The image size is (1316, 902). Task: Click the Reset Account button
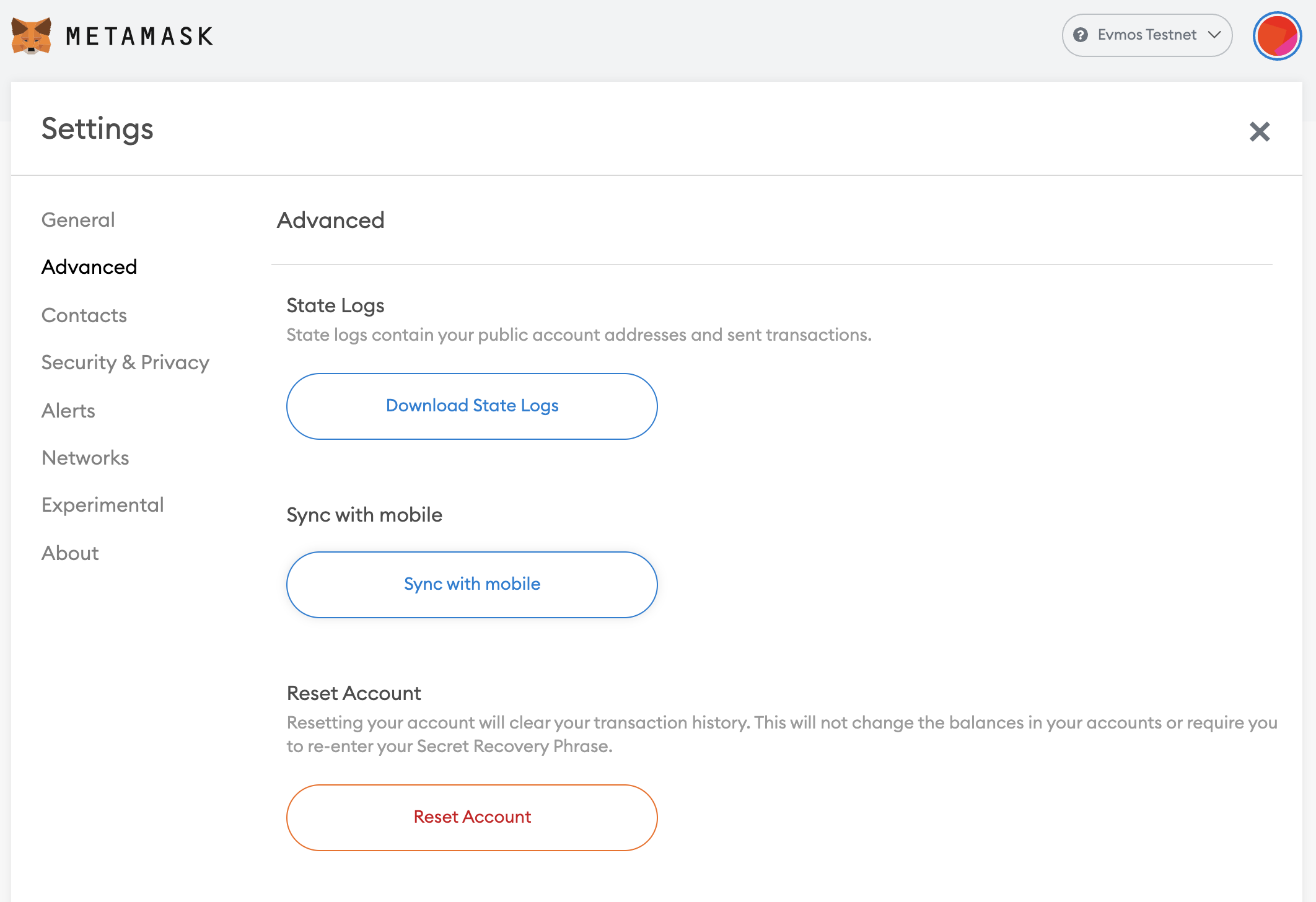click(x=472, y=817)
